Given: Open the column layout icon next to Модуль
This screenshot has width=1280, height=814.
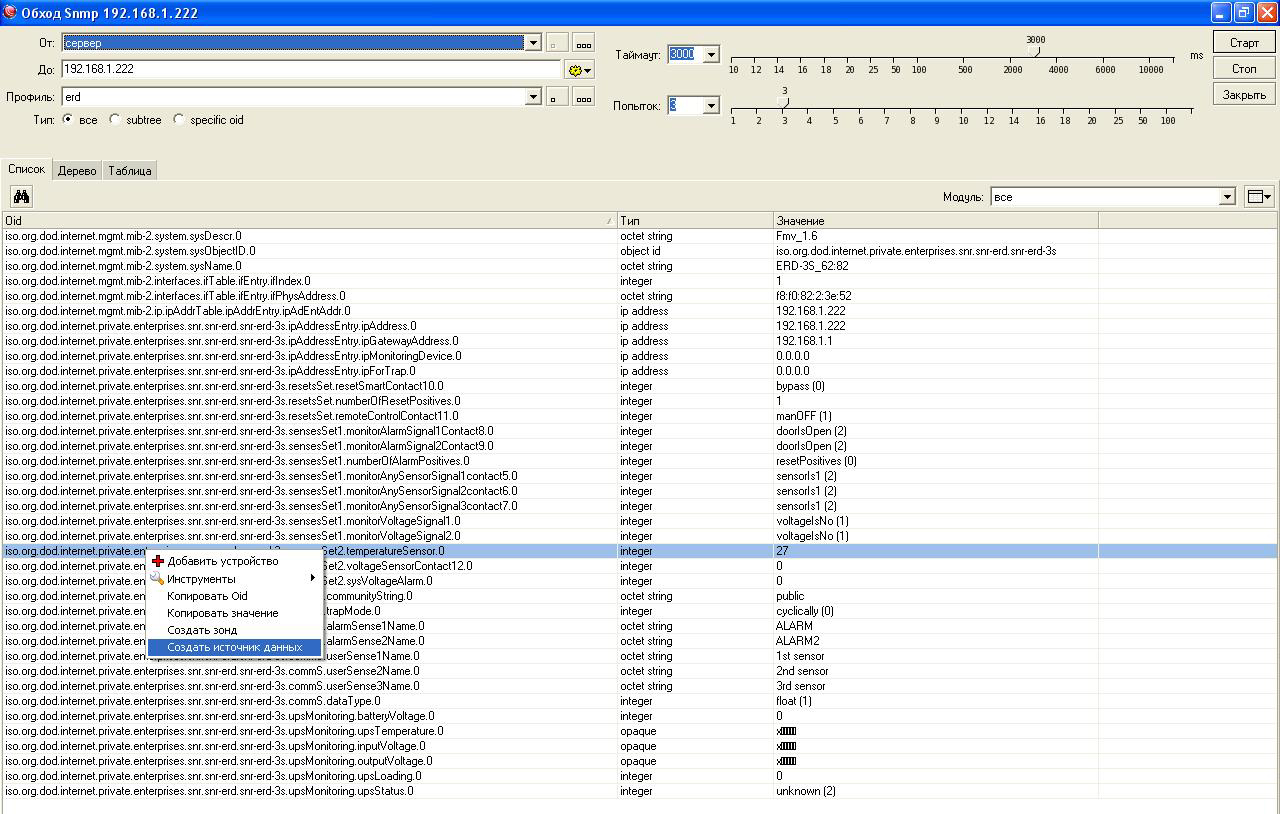Looking at the screenshot, I should [1259, 197].
